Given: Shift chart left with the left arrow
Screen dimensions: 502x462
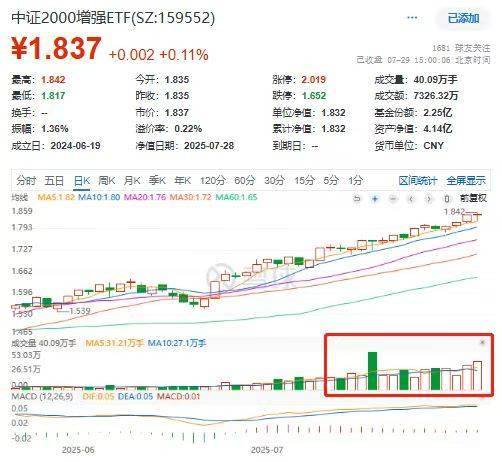Looking at the screenshot, I should click(x=411, y=199).
